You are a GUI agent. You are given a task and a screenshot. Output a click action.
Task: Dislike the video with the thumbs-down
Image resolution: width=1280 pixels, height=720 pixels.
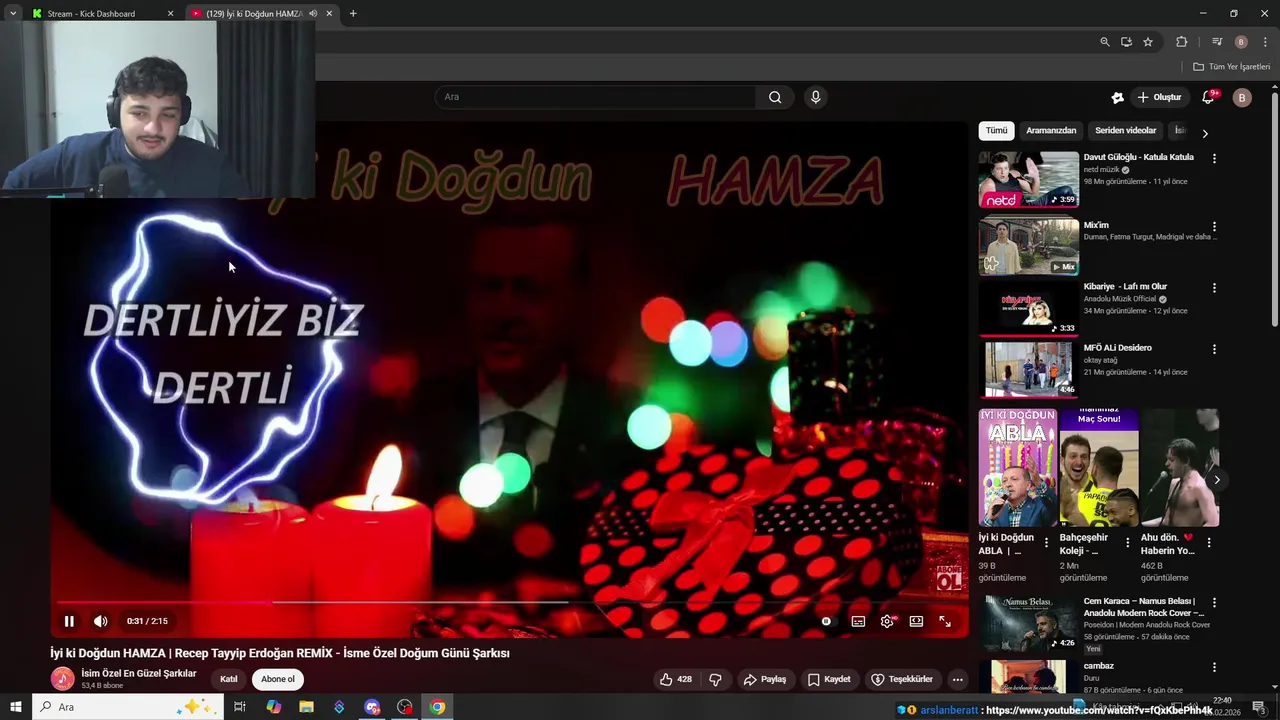[715, 679]
